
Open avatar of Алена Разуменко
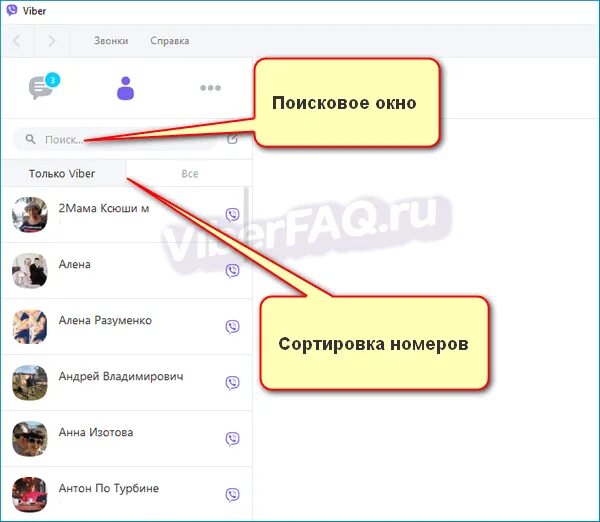point(30,326)
